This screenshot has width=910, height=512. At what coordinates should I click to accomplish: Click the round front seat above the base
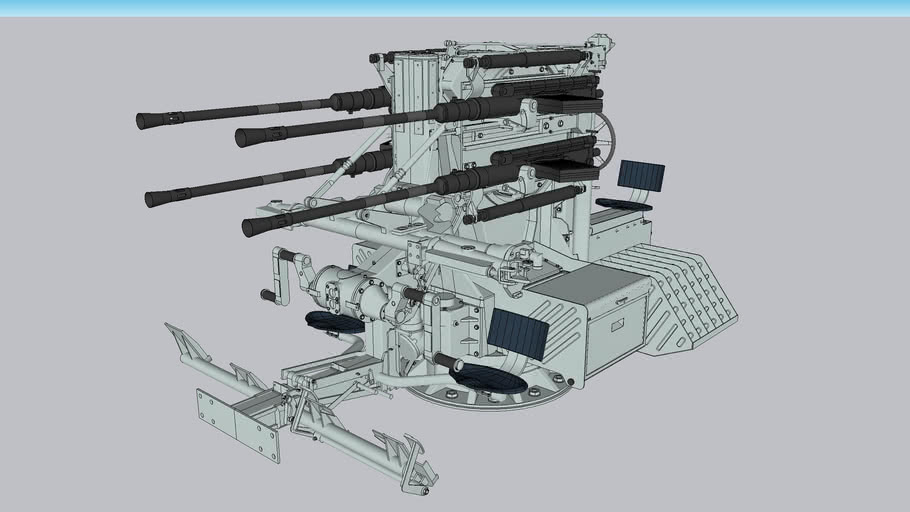(487, 377)
